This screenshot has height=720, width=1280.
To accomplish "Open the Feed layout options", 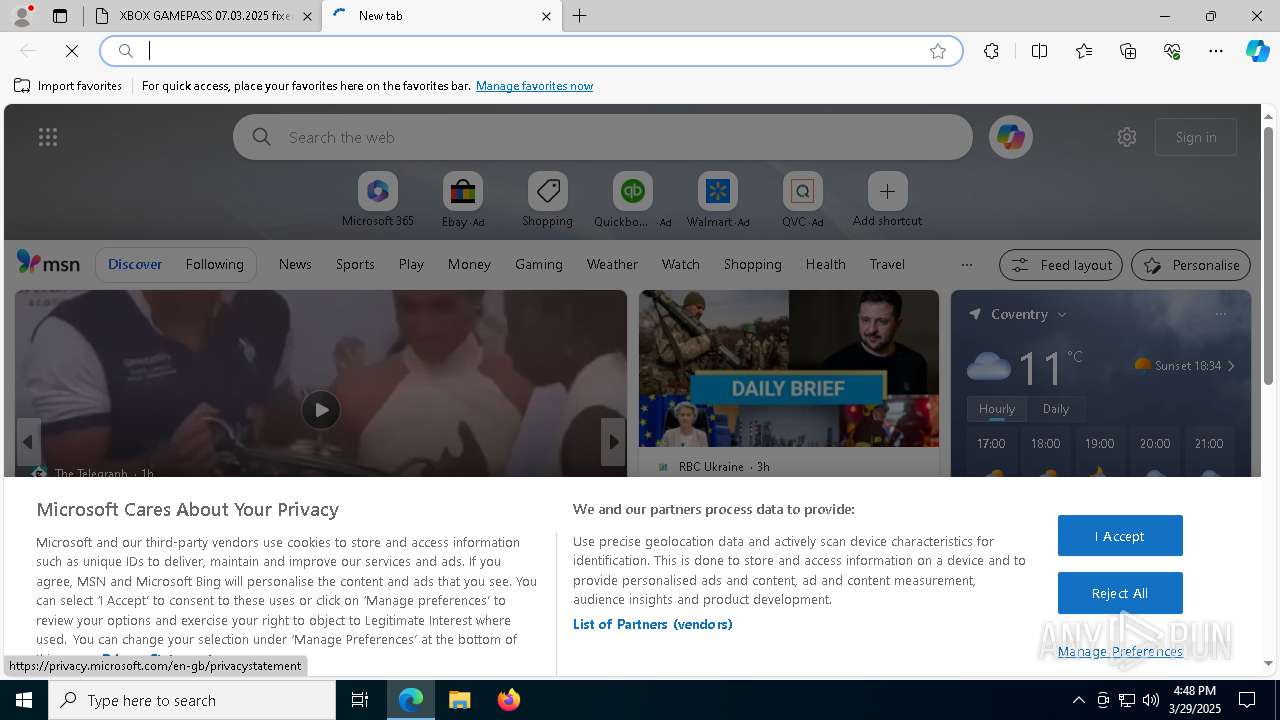I will pos(1061,265).
